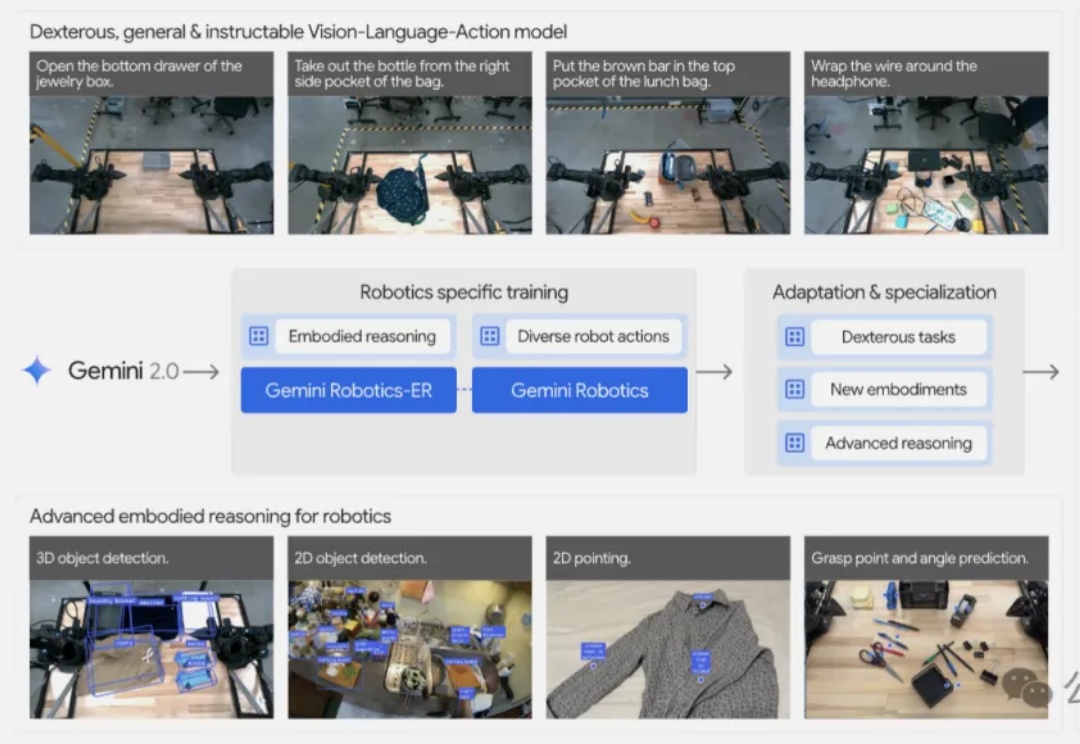View the 2D object detection kitchen image
Image resolution: width=1080 pixels, height=744 pixels.
(410, 649)
